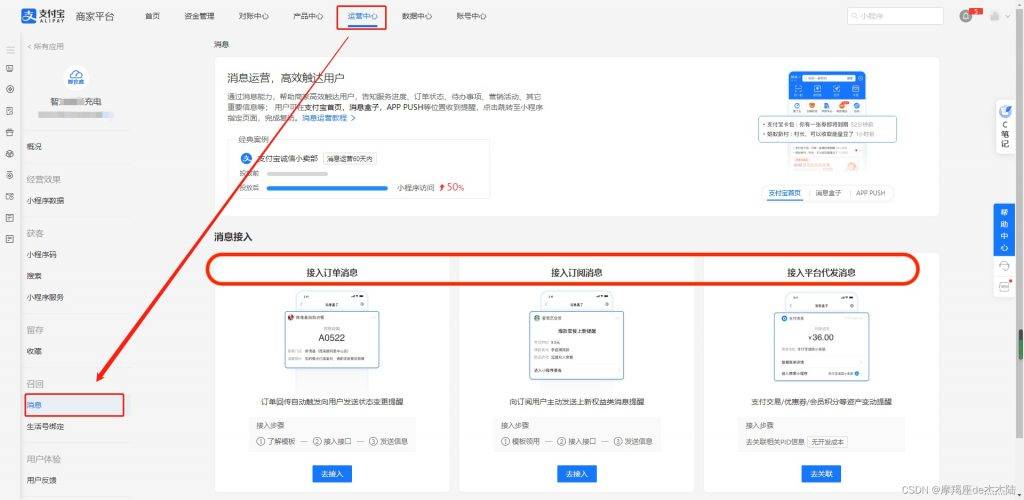Select 概况 in the sidebar
Screen dimensions: 1024x500
(34, 147)
